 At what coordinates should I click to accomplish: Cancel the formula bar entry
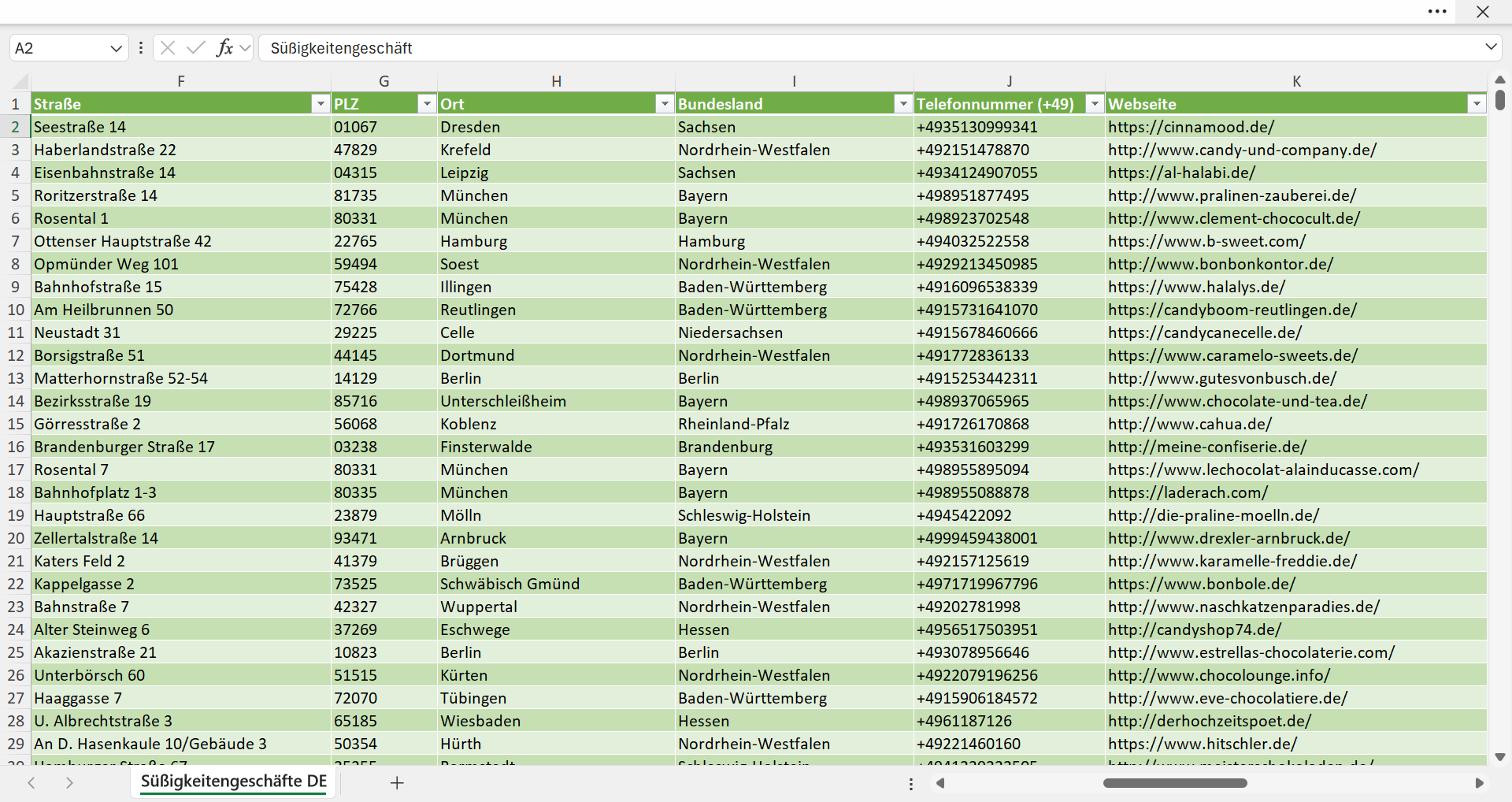point(167,48)
